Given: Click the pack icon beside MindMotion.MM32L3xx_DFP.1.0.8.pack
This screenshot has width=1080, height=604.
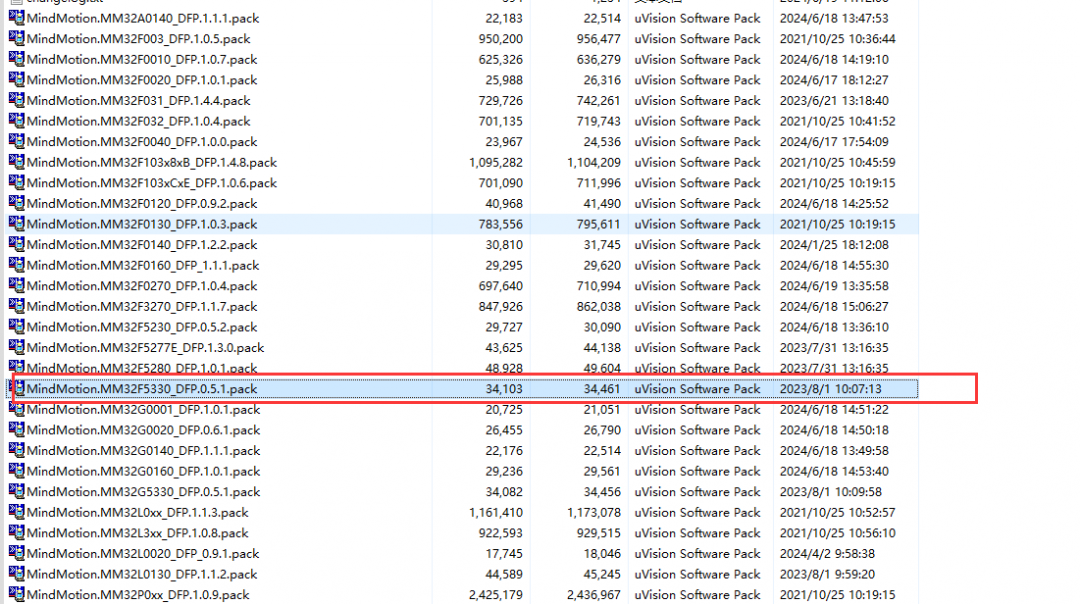Looking at the screenshot, I should [17, 533].
